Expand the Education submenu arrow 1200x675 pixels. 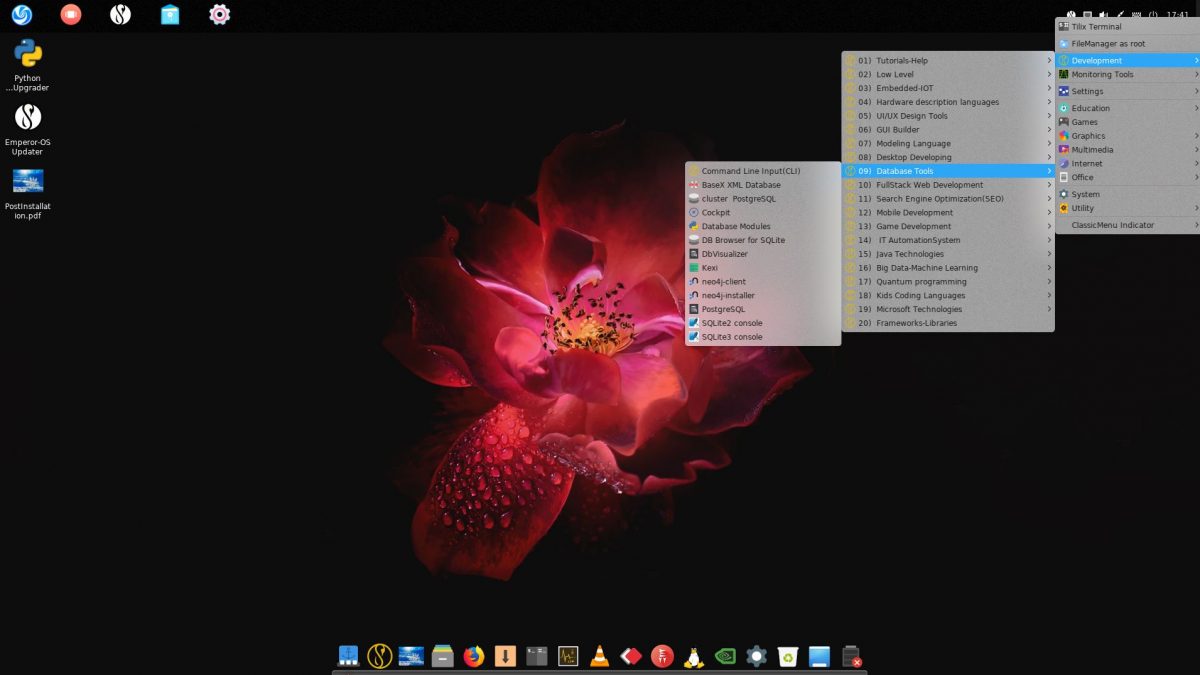(1196, 108)
